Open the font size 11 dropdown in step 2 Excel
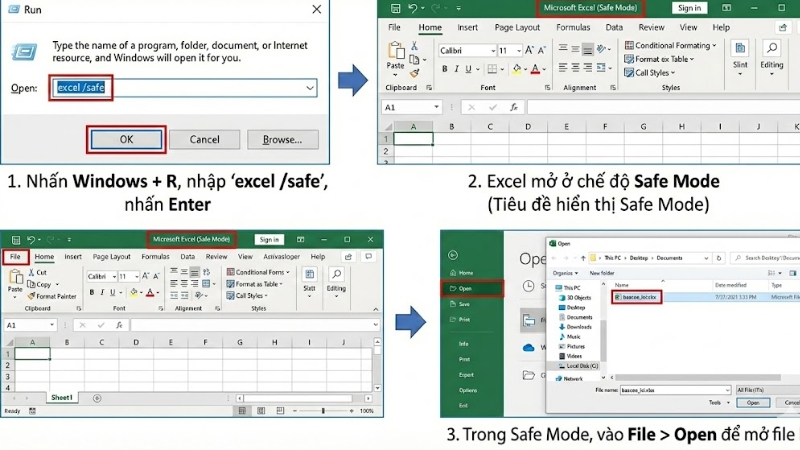 tap(518, 51)
